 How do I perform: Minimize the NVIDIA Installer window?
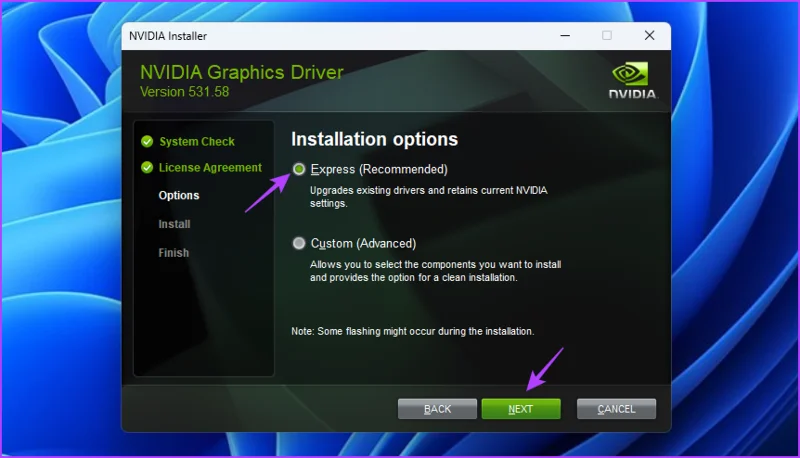coord(565,36)
